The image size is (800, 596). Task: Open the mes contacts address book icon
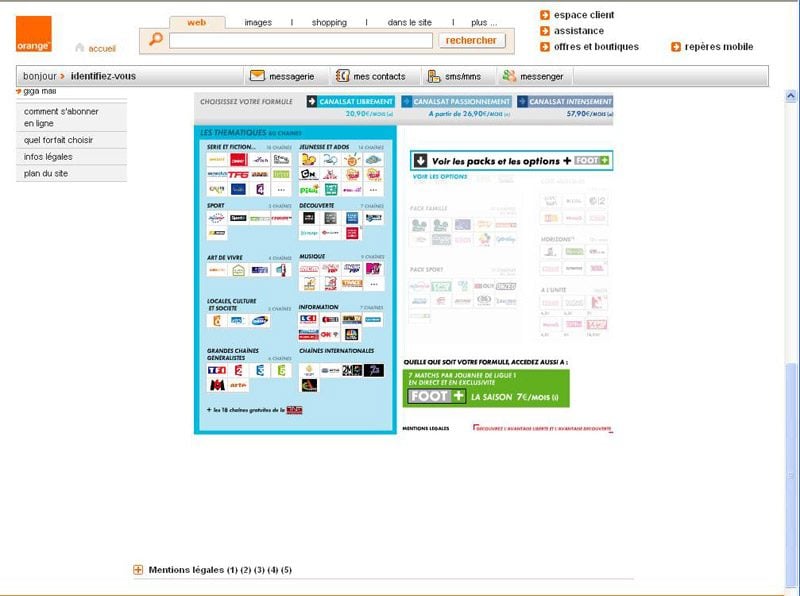tap(342, 76)
